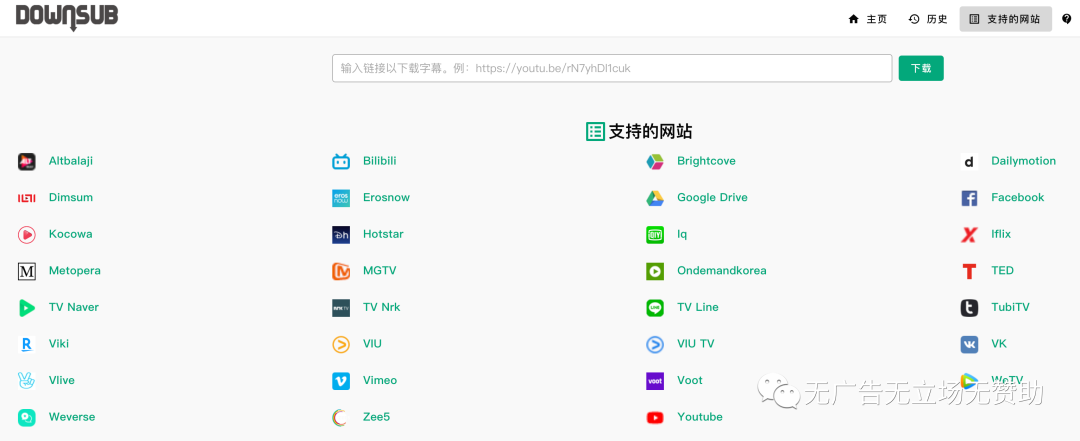The image size is (1080, 441).
Task: Click the Weverse green icon
Action: pyautogui.click(x=26, y=417)
